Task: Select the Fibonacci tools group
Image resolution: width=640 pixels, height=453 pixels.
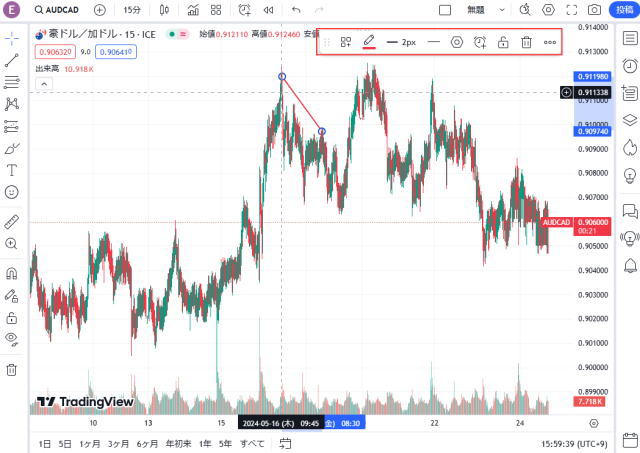Action: pos(12,82)
